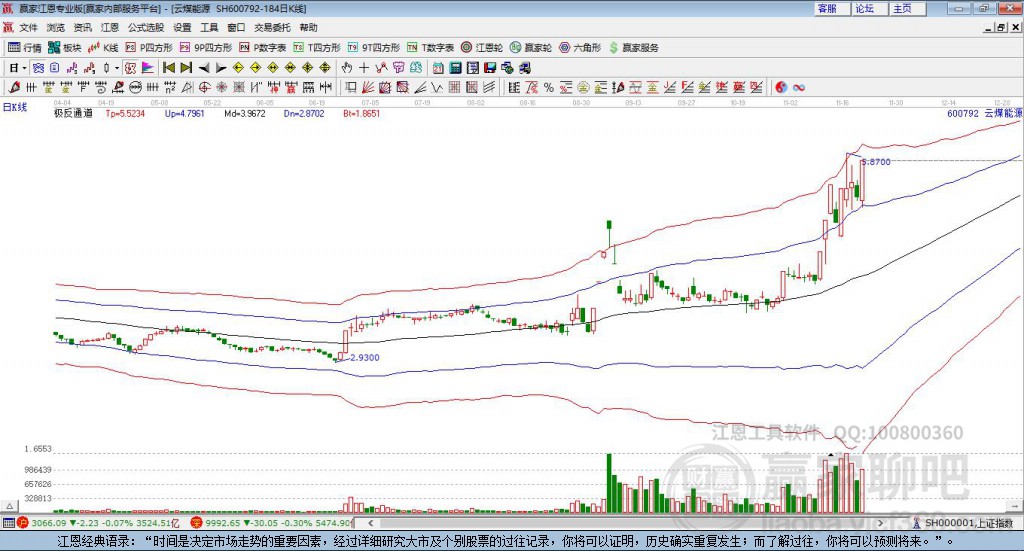
Task: Open the 浏览 menu
Action: point(56,27)
